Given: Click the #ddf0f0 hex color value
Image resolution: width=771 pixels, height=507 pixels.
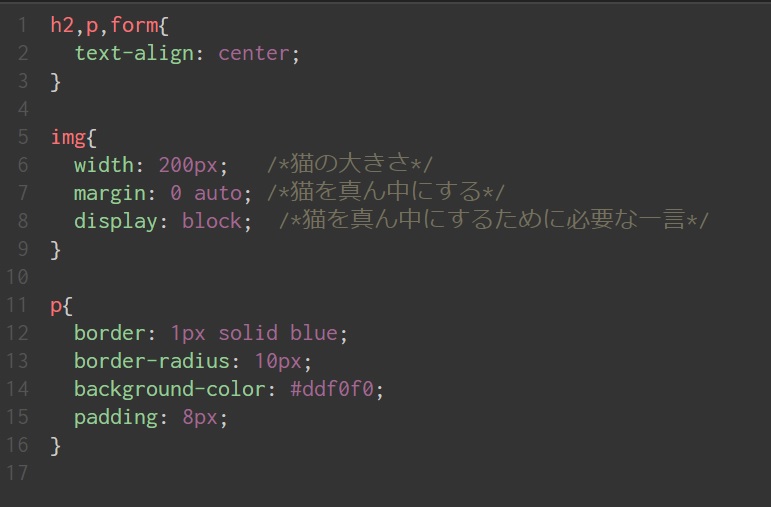Looking at the screenshot, I should click(x=332, y=389).
